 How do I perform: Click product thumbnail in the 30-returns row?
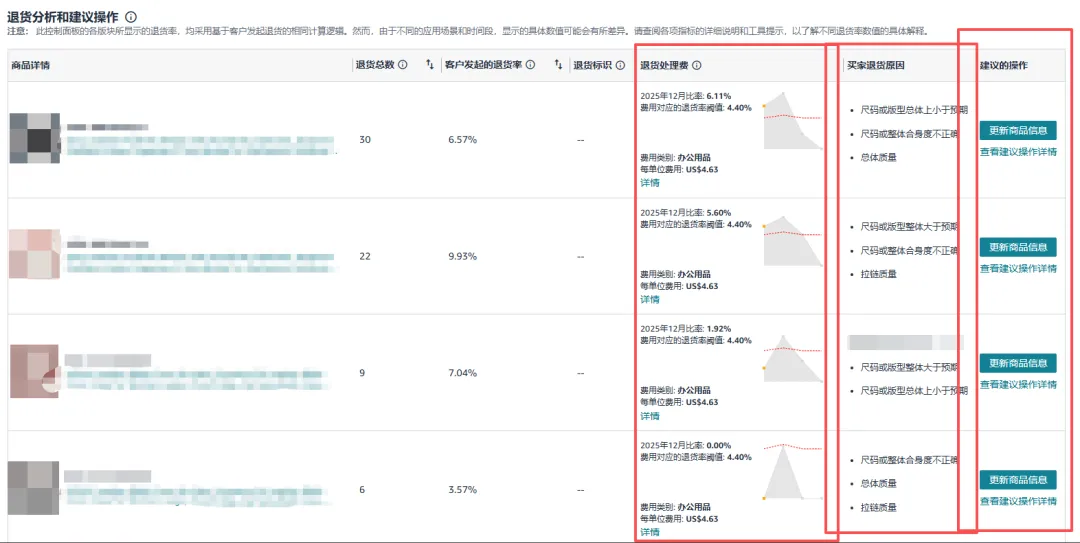34,139
